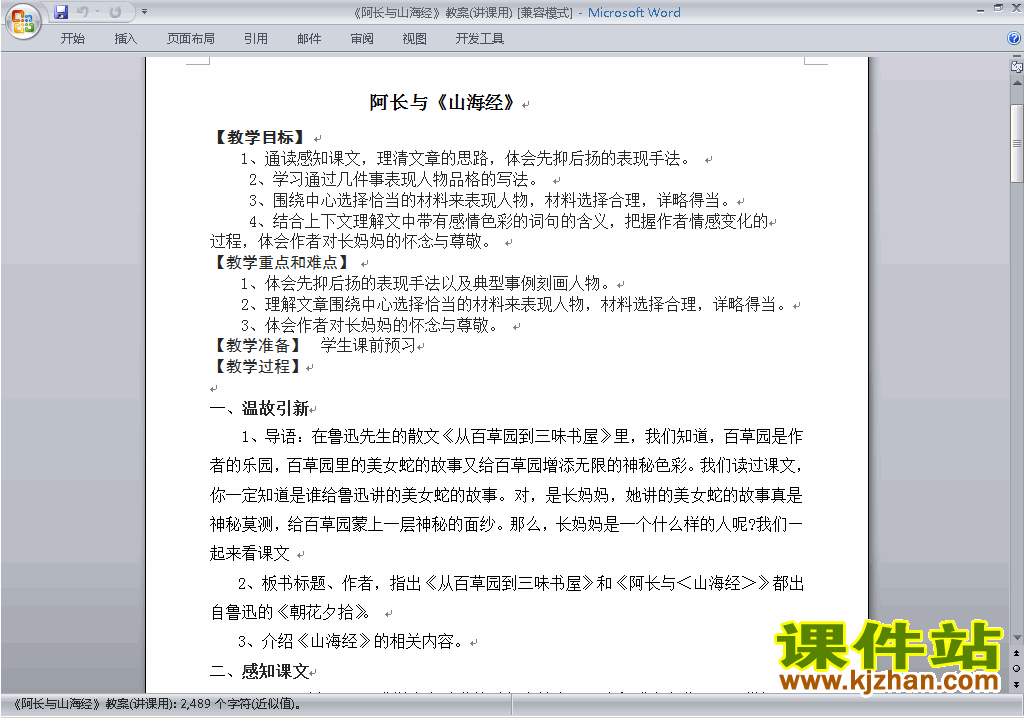Click the heading 一、温故引新
The image size is (1024, 718).
[259, 409]
